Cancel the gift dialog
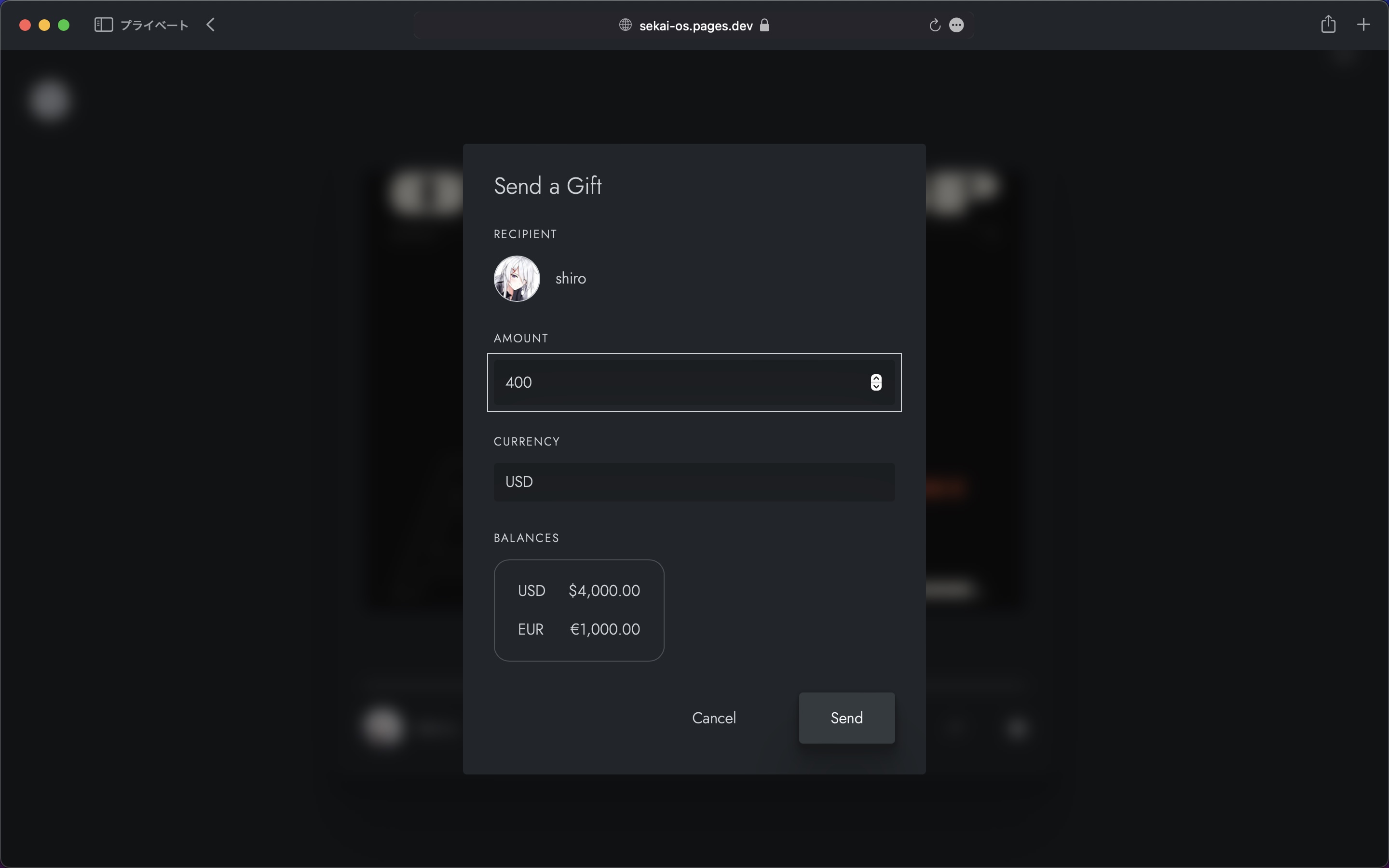 713,718
